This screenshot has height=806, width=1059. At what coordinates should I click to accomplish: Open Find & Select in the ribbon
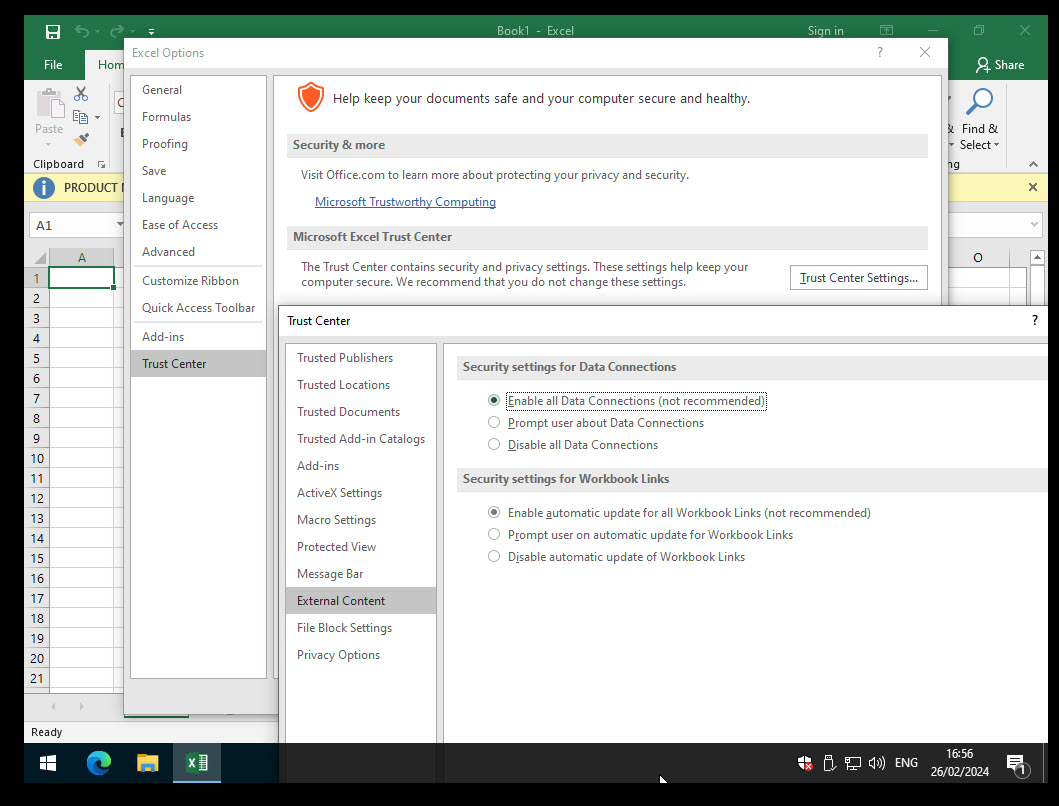pyautogui.click(x=979, y=125)
